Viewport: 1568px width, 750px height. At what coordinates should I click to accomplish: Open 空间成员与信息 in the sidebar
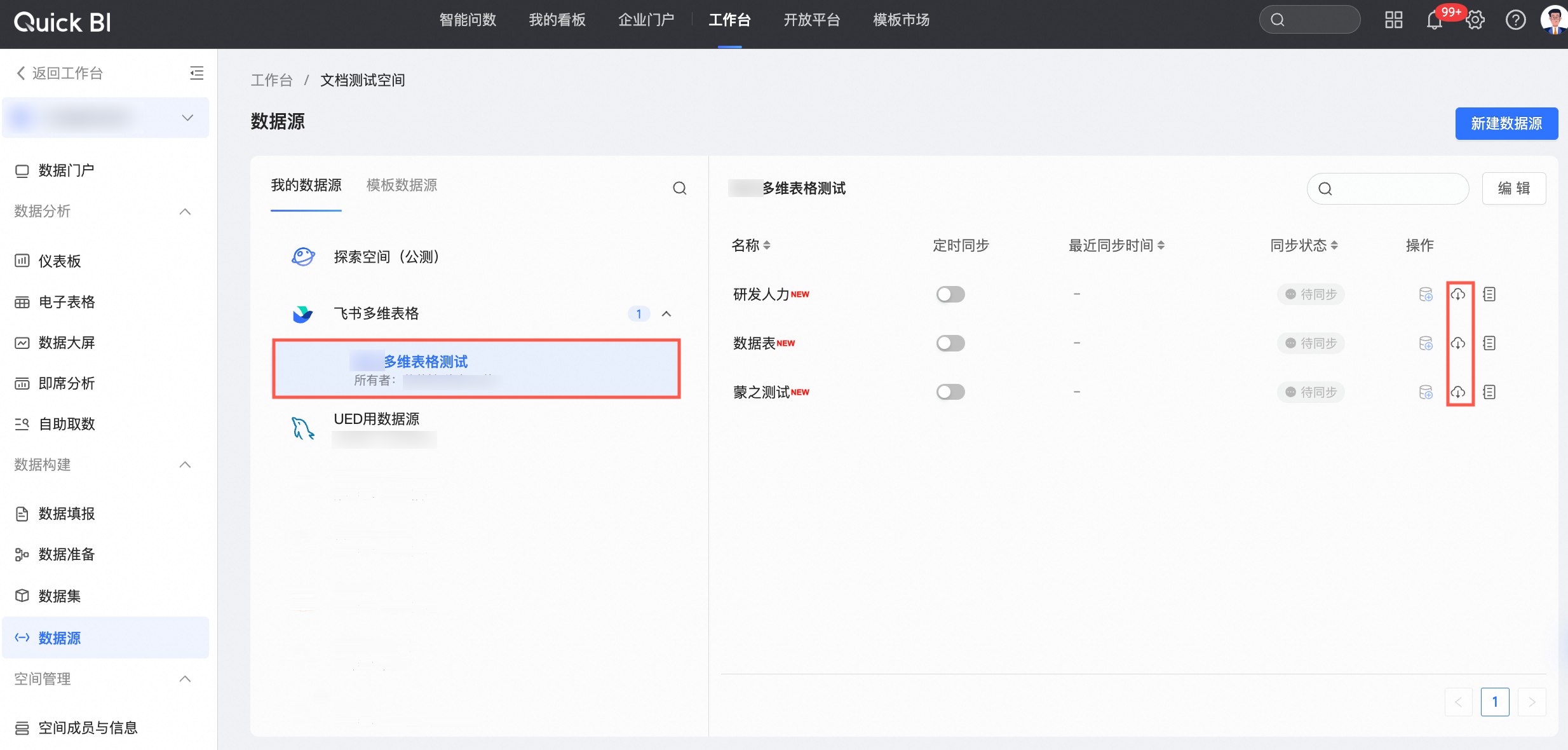[x=76, y=728]
